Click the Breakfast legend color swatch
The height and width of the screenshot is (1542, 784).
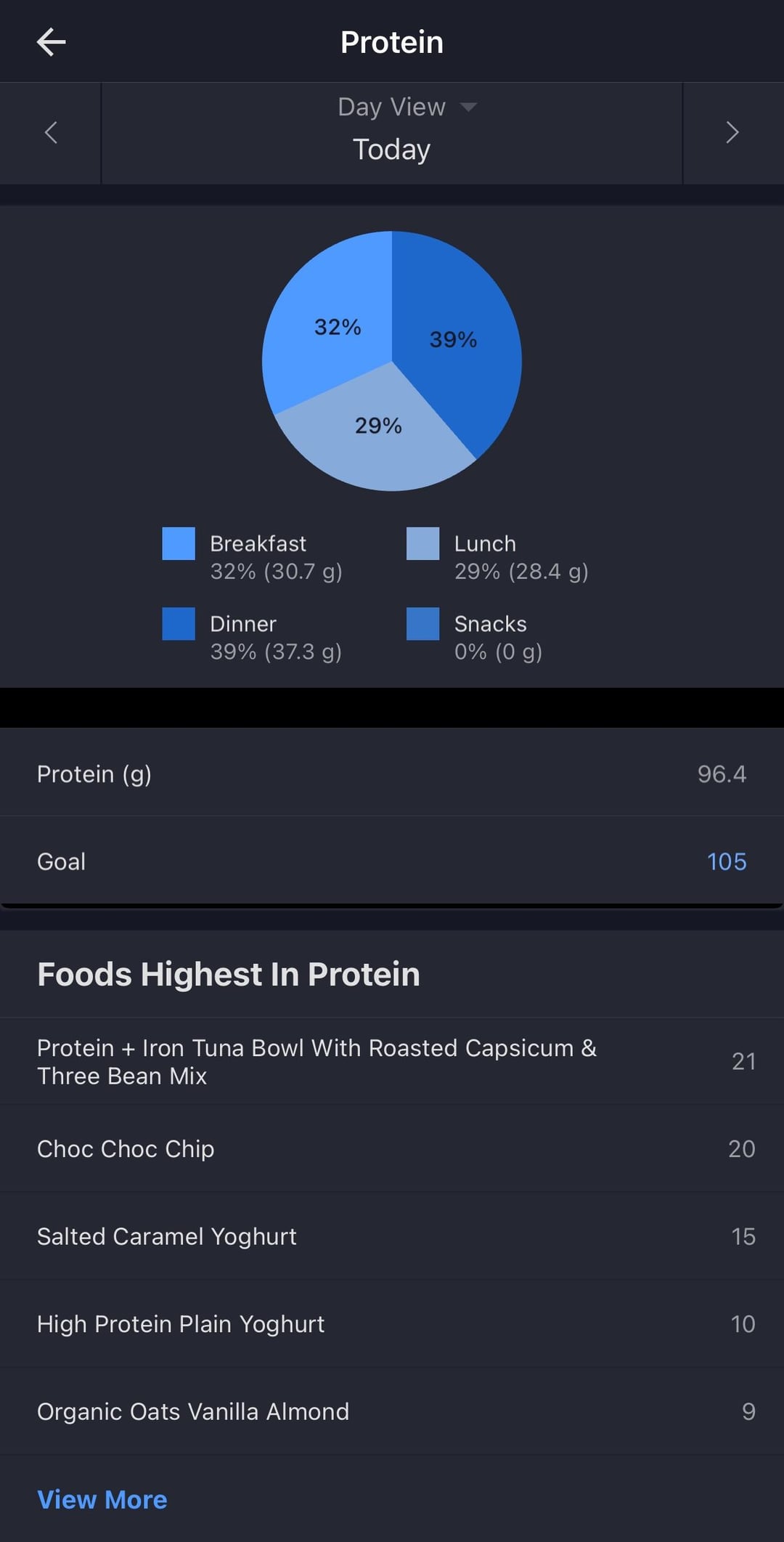[x=179, y=544]
